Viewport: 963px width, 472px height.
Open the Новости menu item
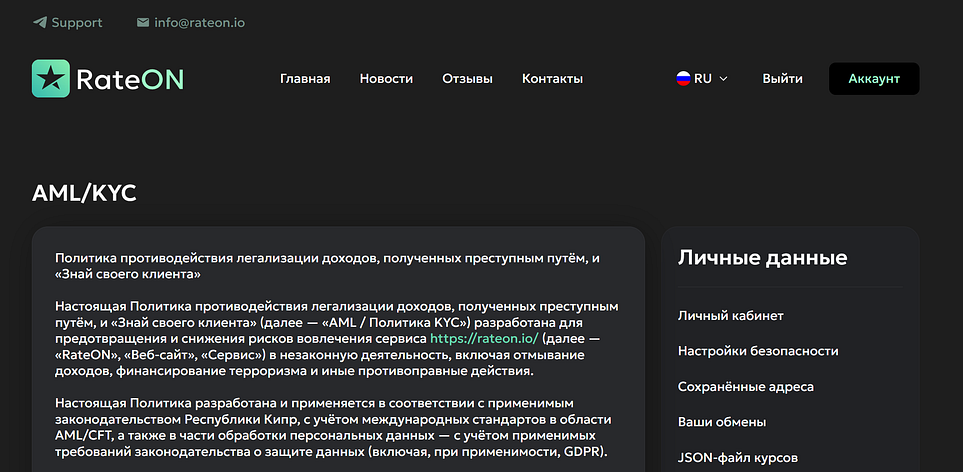(386, 78)
